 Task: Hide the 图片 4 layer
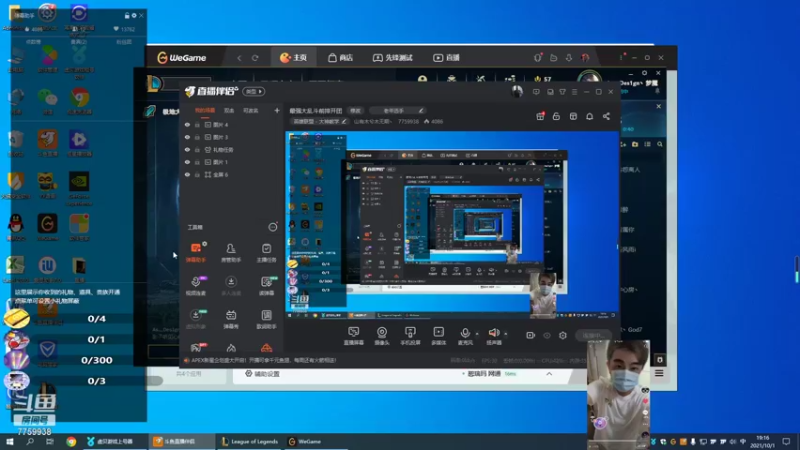click(x=187, y=124)
